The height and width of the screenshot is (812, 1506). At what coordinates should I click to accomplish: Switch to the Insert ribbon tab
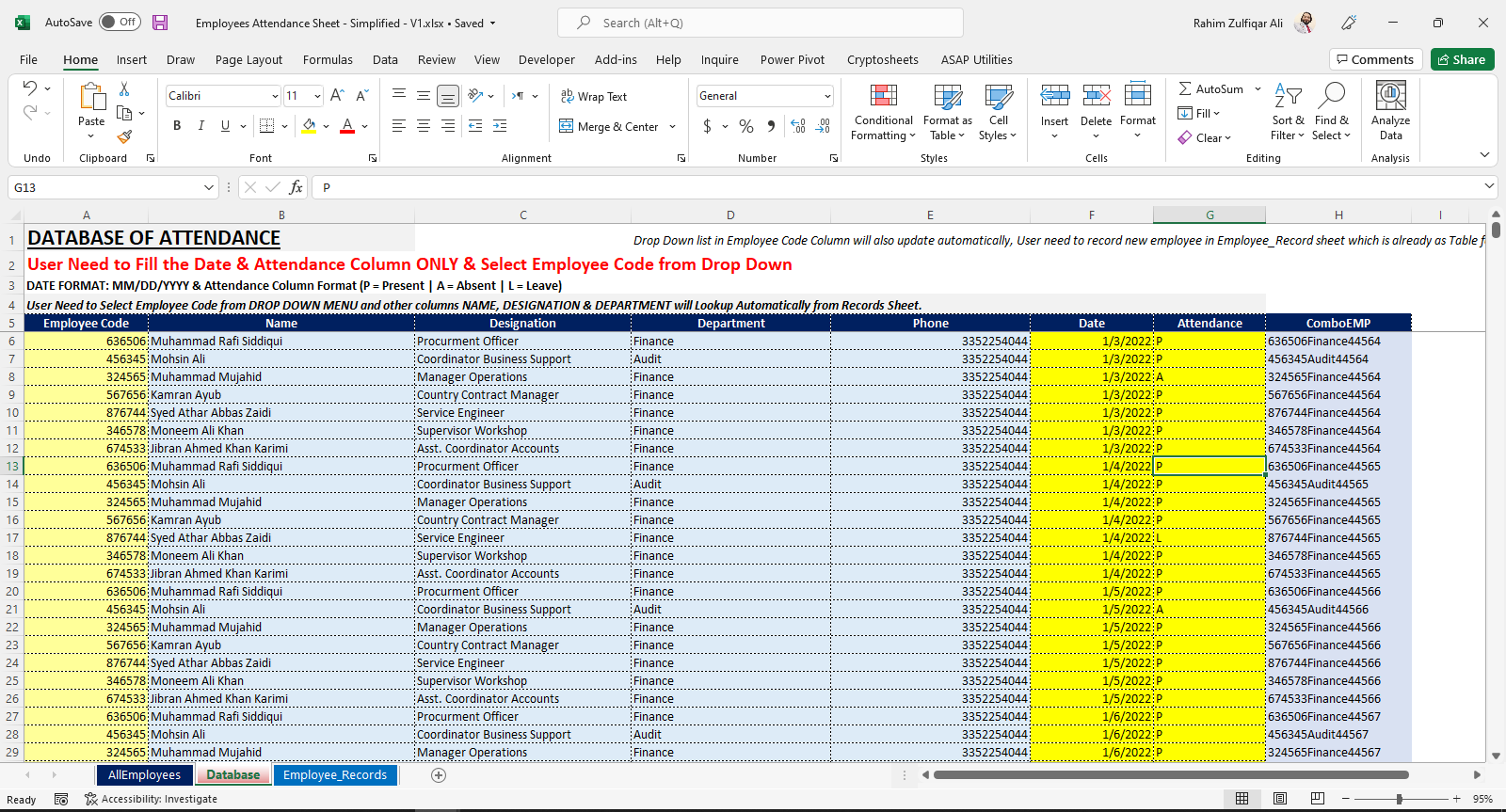pyautogui.click(x=132, y=59)
